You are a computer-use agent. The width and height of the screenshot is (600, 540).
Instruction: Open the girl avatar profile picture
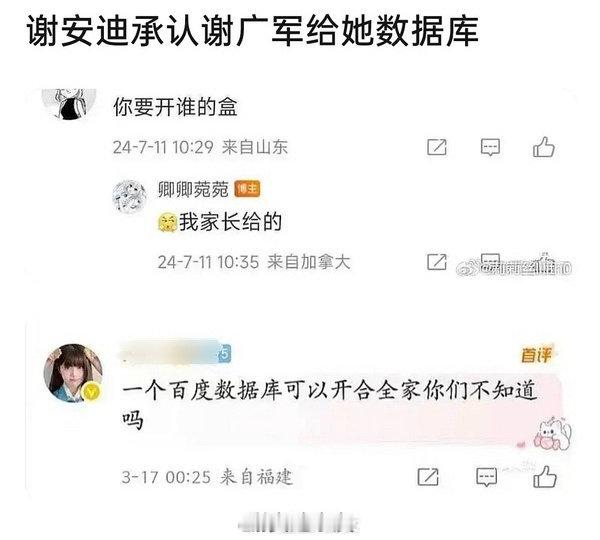coord(73,374)
